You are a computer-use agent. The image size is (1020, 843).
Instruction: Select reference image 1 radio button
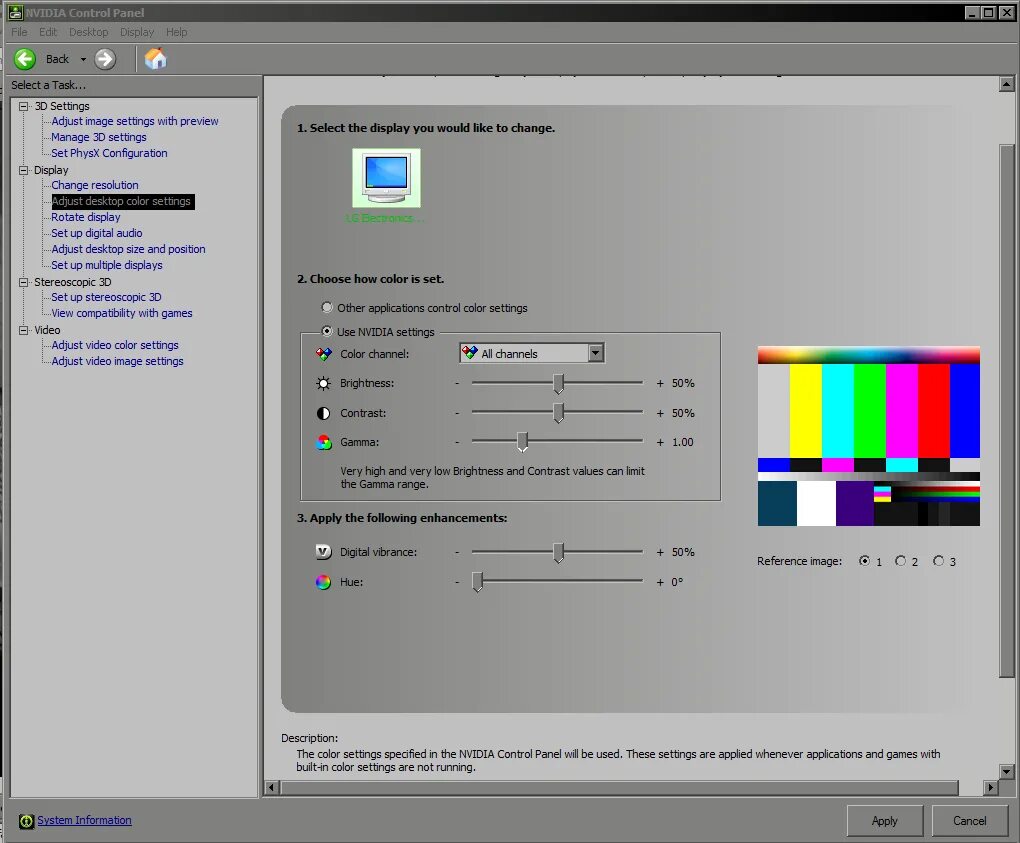point(864,561)
